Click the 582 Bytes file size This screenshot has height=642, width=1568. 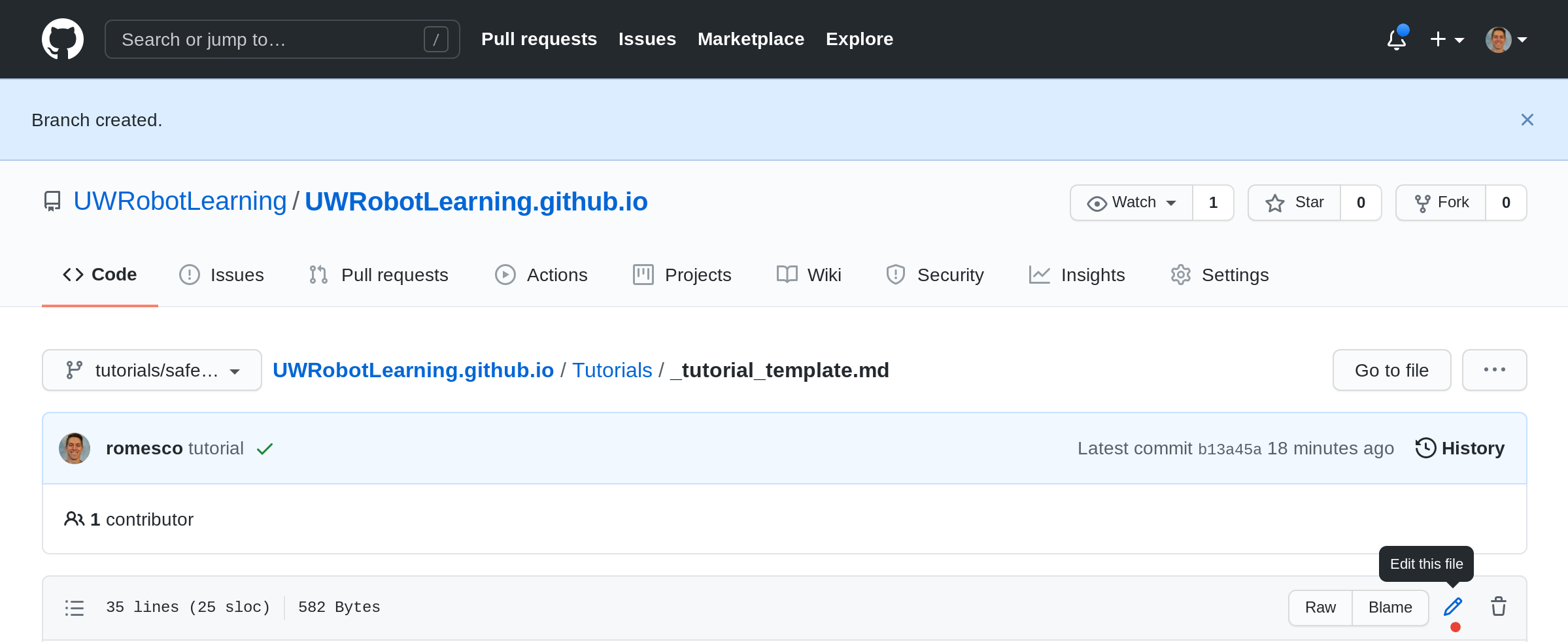point(339,607)
